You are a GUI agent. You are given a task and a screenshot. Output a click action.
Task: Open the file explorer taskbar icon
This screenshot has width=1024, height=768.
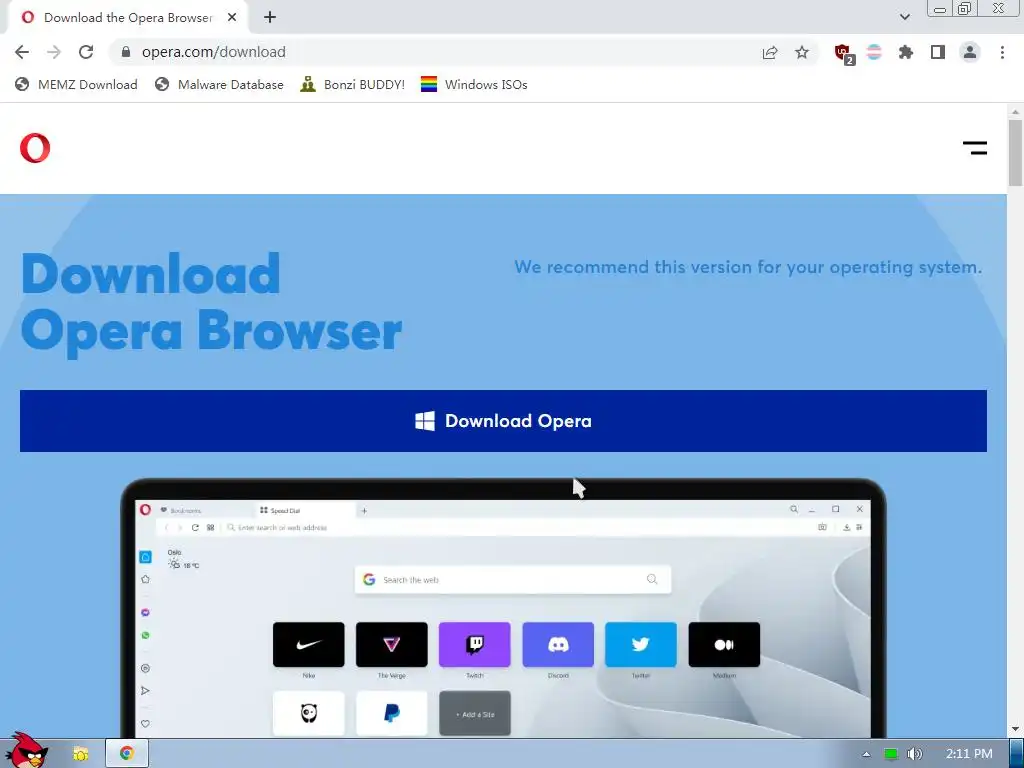click(80, 753)
